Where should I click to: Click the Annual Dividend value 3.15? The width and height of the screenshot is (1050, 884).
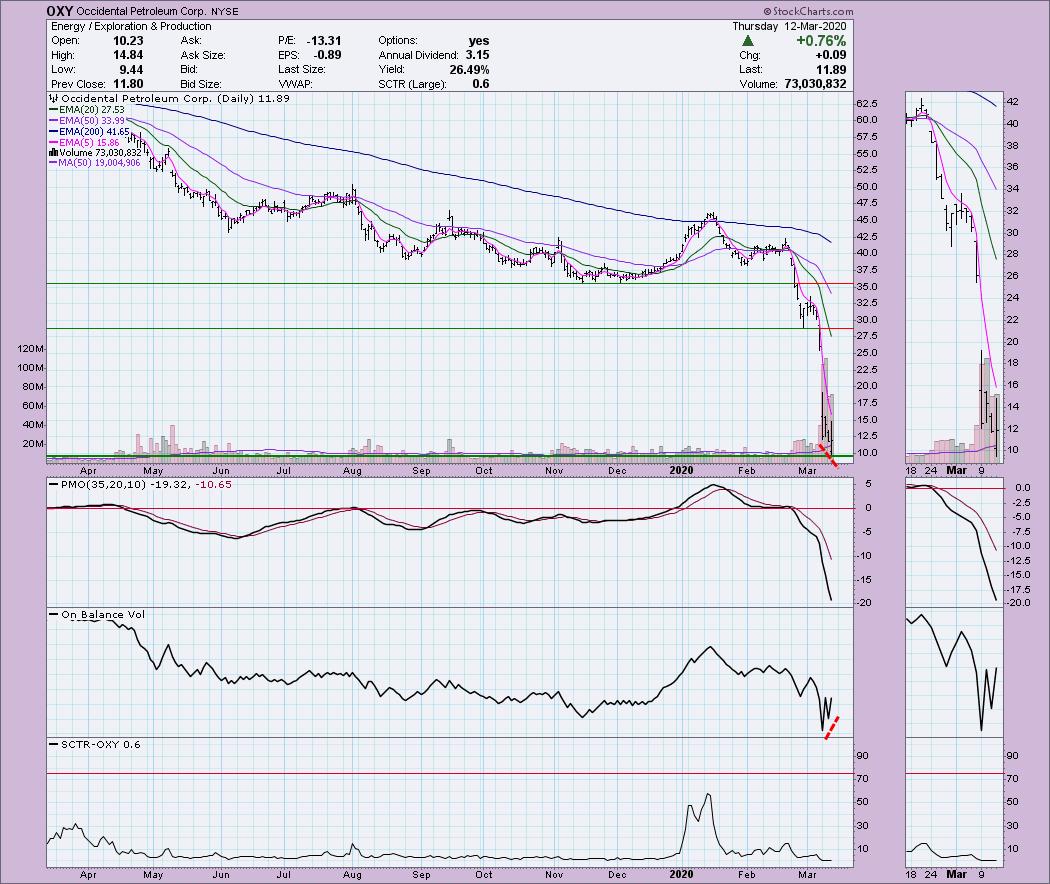pos(477,56)
